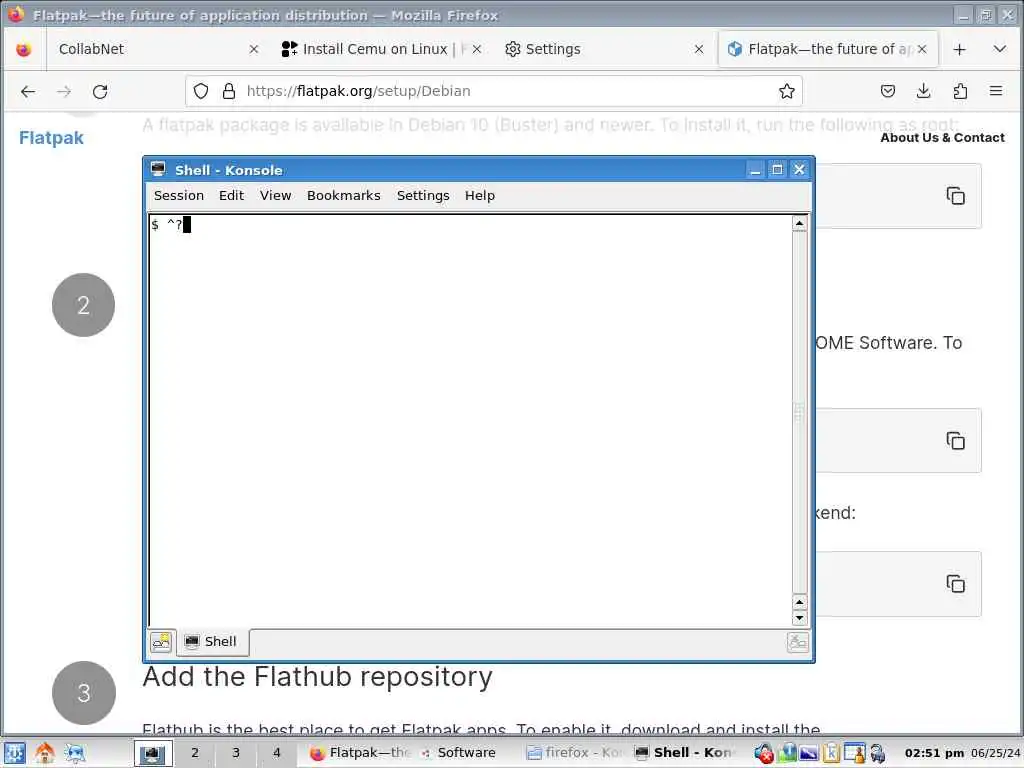Open the home folder taskbar icon
This screenshot has width=1024, height=768.
44,753
